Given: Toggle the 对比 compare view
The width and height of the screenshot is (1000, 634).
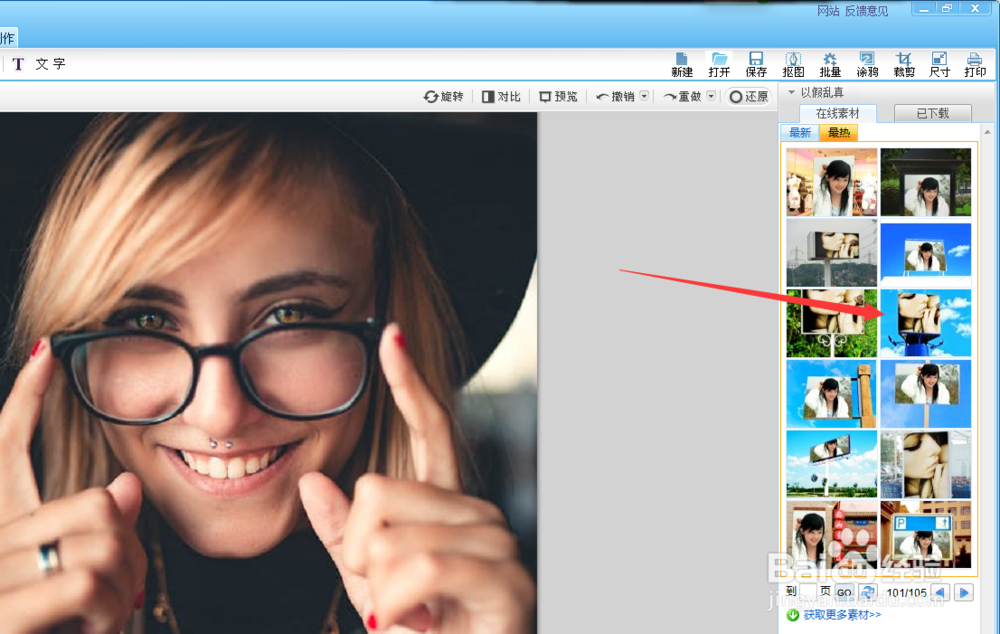Looking at the screenshot, I should click(x=501, y=96).
